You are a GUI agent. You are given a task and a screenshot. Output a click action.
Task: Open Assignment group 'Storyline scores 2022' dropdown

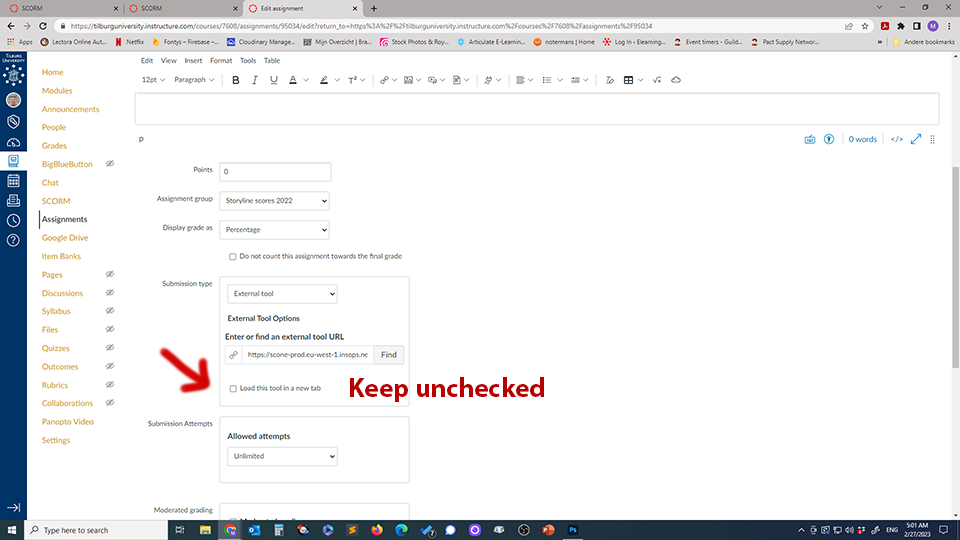pyautogui.click(x=274, y=201)
